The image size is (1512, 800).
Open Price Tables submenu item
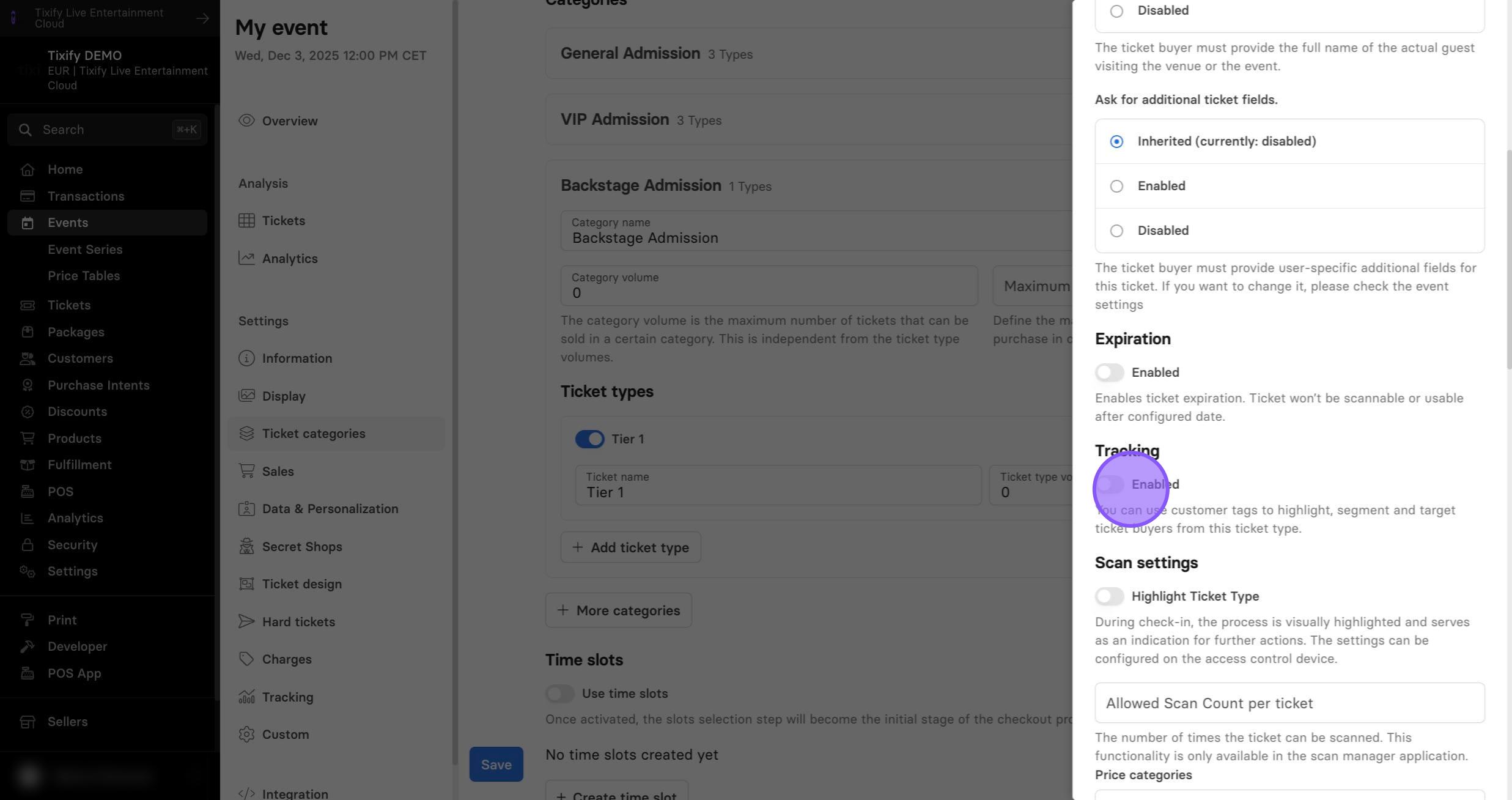tap(84, 276)
